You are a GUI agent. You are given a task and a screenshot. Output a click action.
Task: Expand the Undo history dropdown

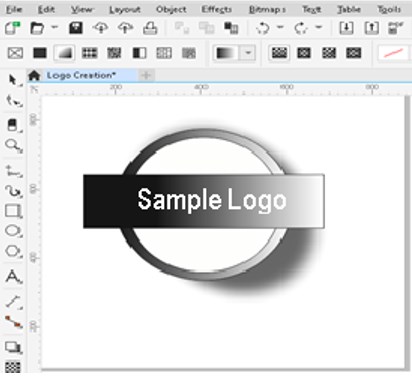click(x=280, y=27)
